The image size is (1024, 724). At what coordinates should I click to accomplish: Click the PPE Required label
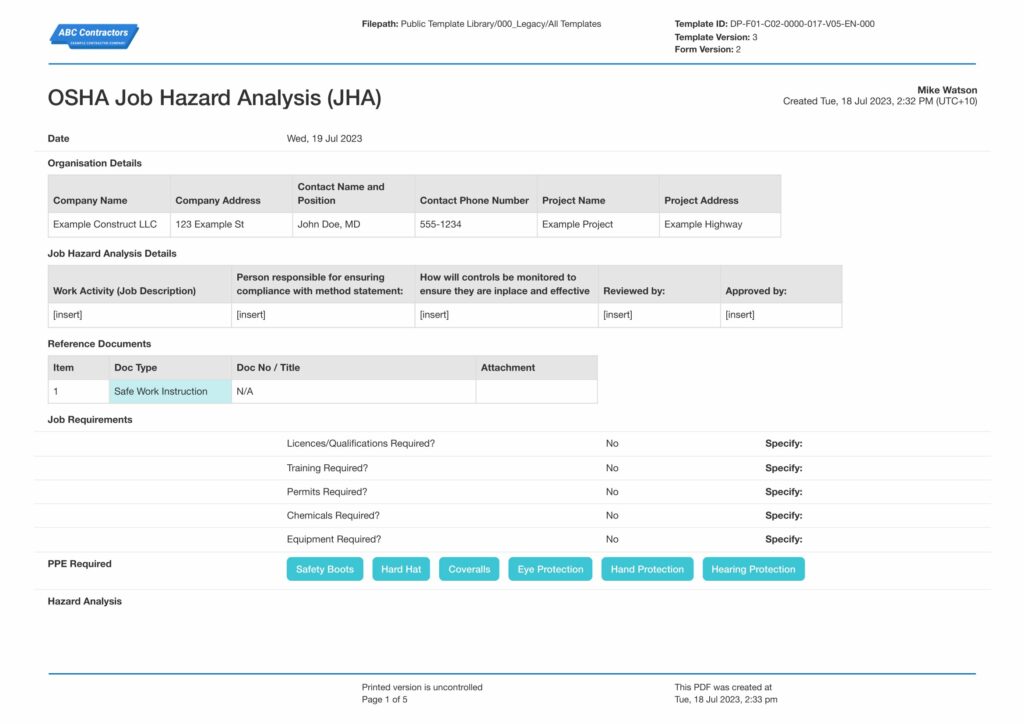[80, 563]
